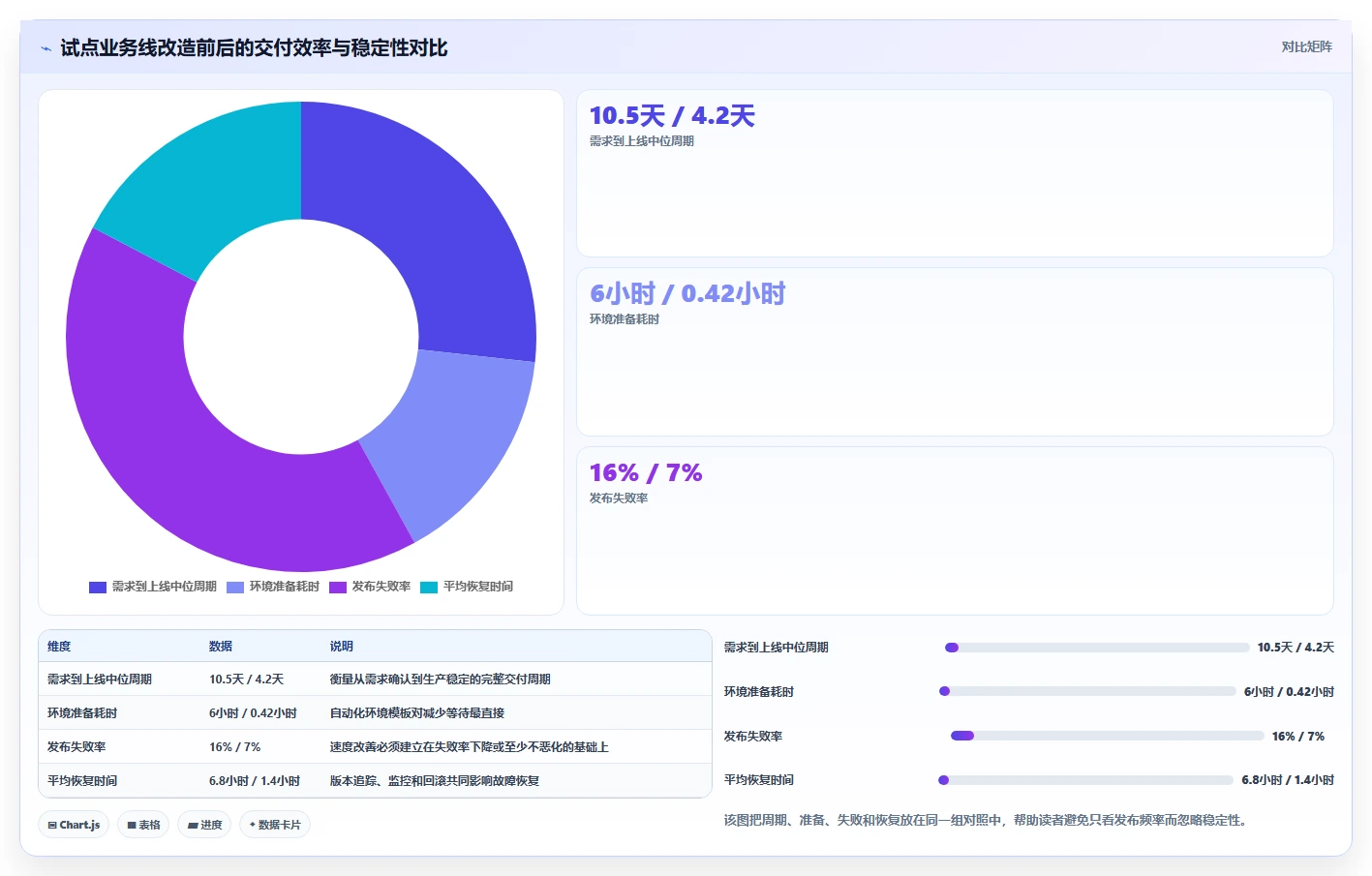Screen dimensions: 1372x876
Task: Toggle the 需求到上线中位周期 legend color box
Action: (98, 587)
